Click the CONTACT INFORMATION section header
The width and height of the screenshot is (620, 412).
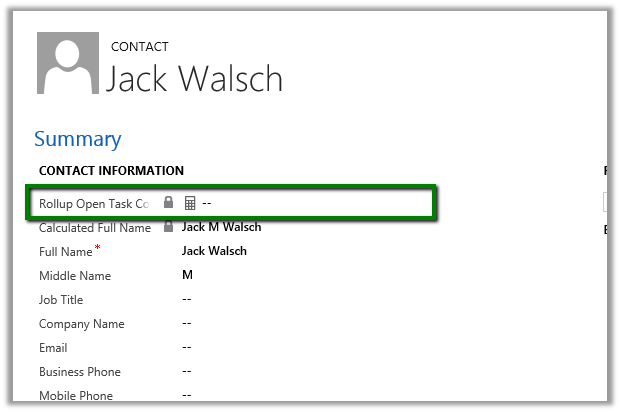(x=111, y=171)
